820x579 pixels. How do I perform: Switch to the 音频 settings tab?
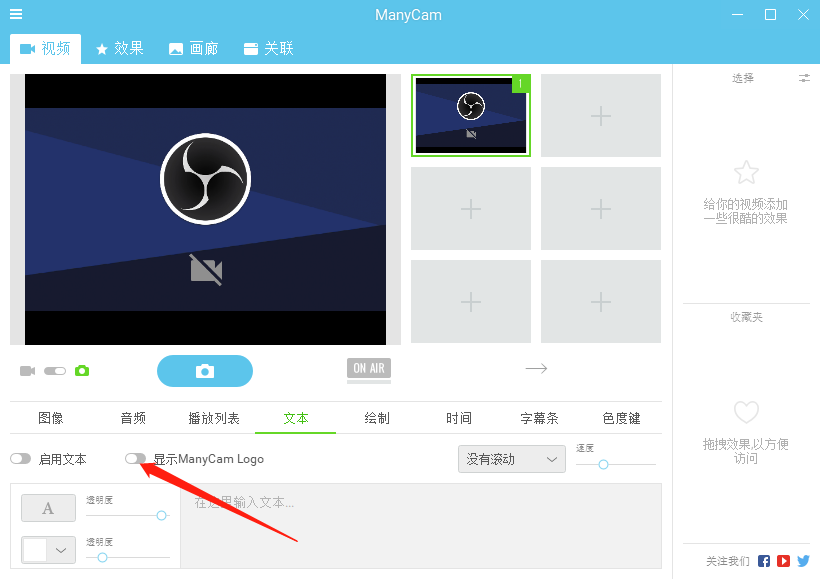pyautogui.click(x=133, y=418)
